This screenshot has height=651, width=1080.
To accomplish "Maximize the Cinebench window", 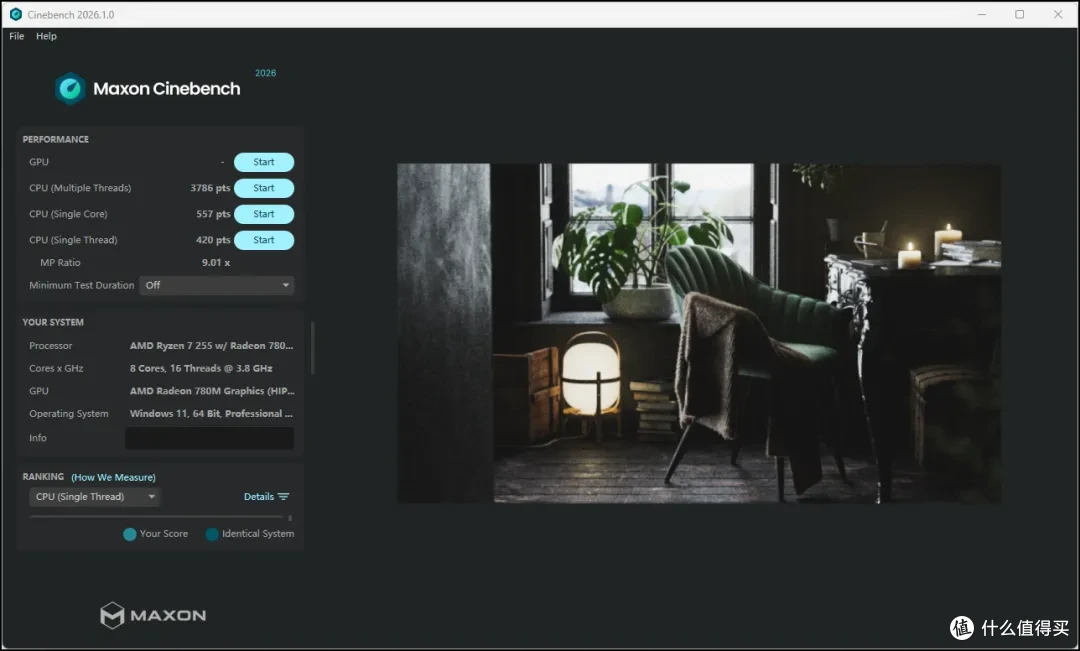I will tap(1019, 14).
